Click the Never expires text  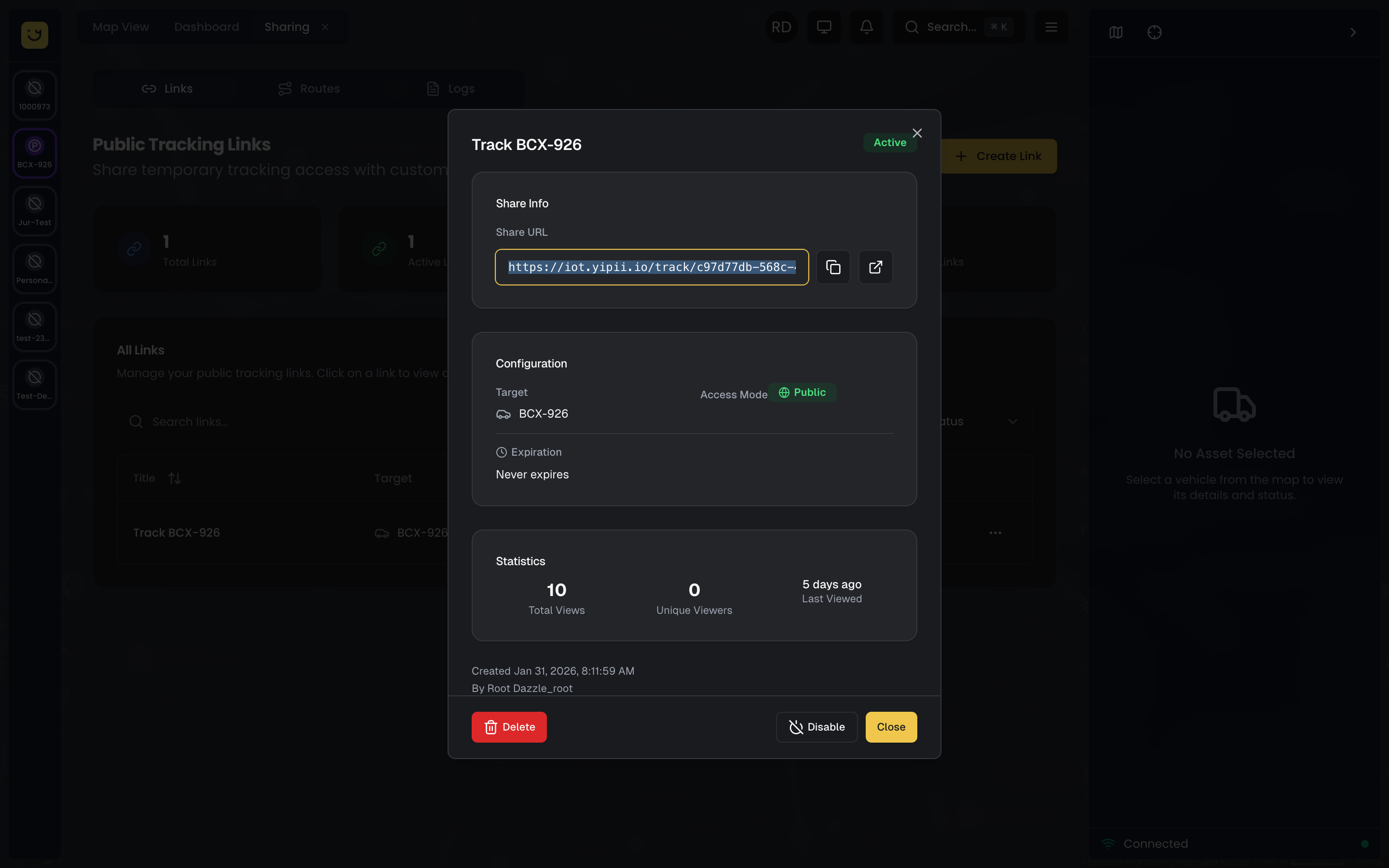(532, 474)
